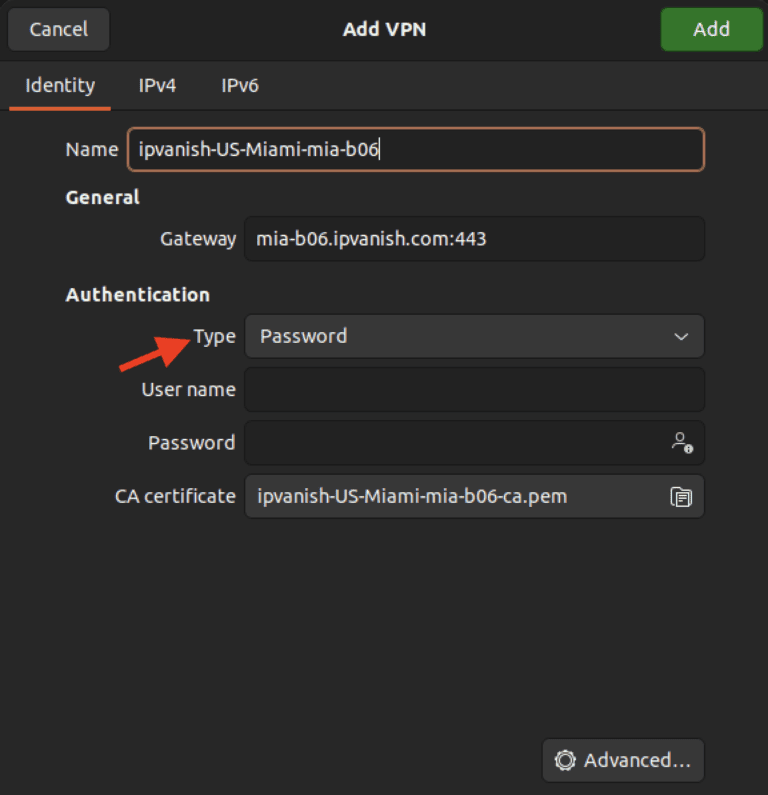Select the Identity tab

(60, 86)
